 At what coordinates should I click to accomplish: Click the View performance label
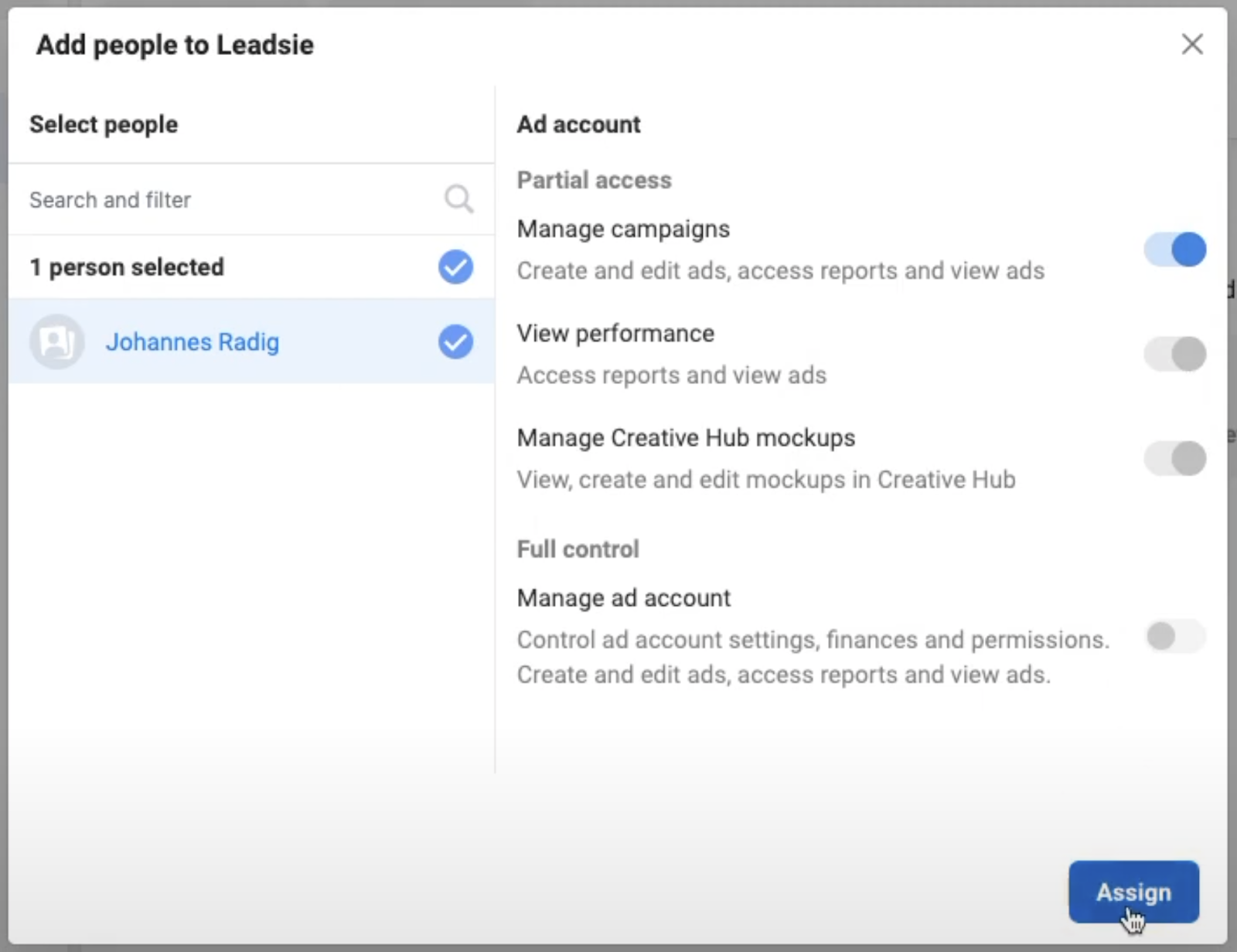pyautogui.click(x=615, y=334)
